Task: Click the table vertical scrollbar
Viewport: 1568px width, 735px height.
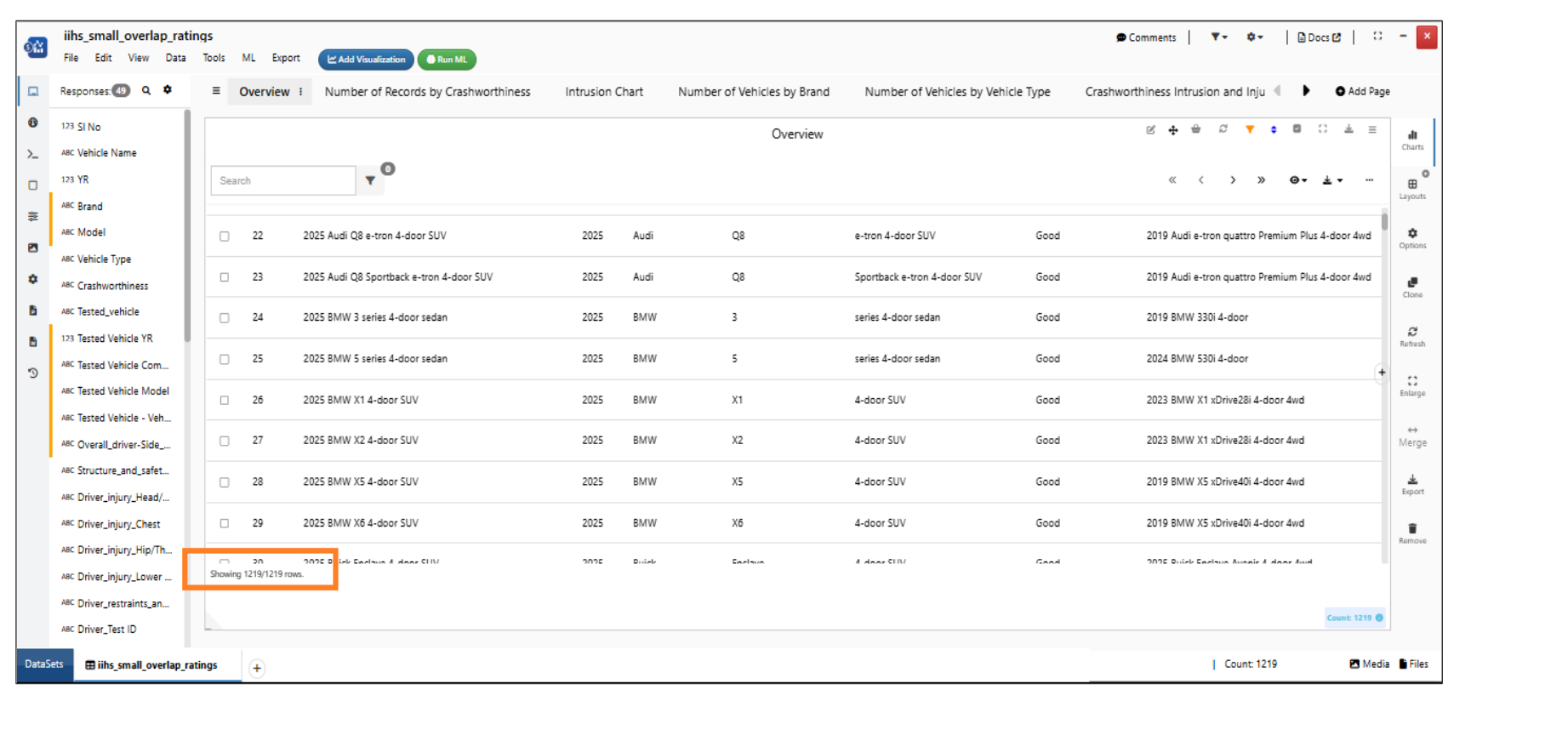Action: coord(1385,221)
